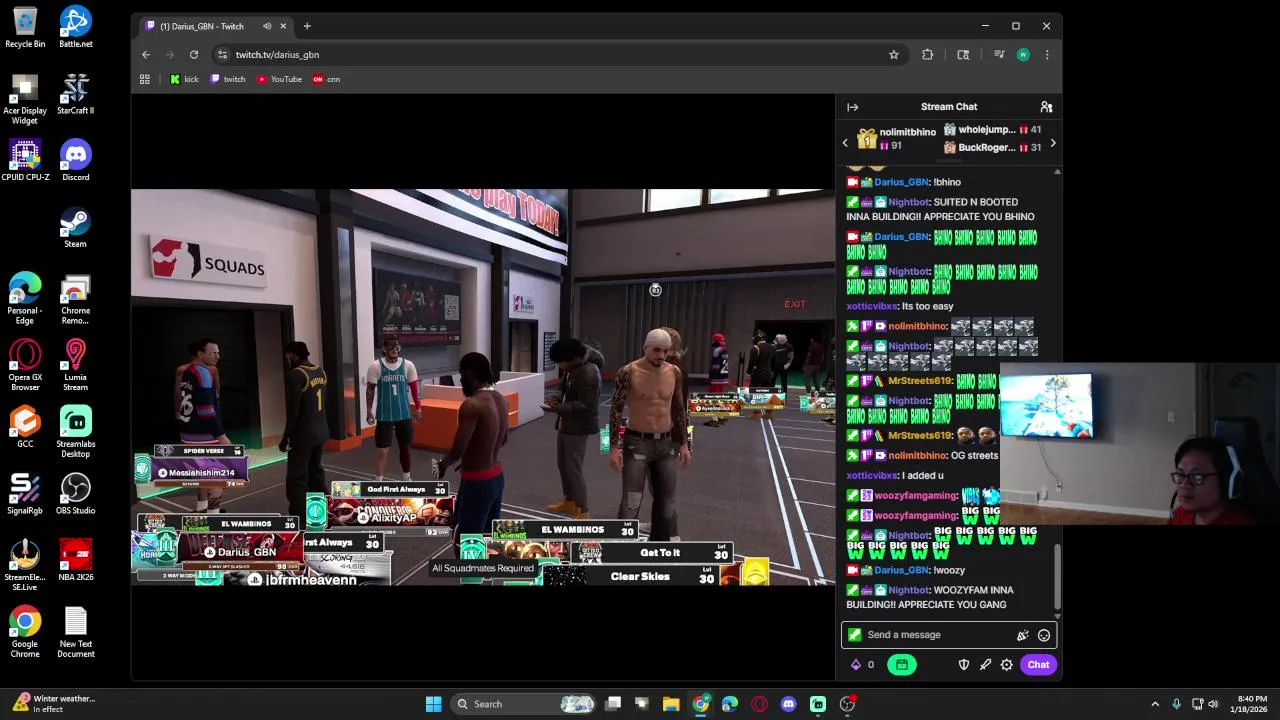Open the Windows Start menu

(433, 704)
